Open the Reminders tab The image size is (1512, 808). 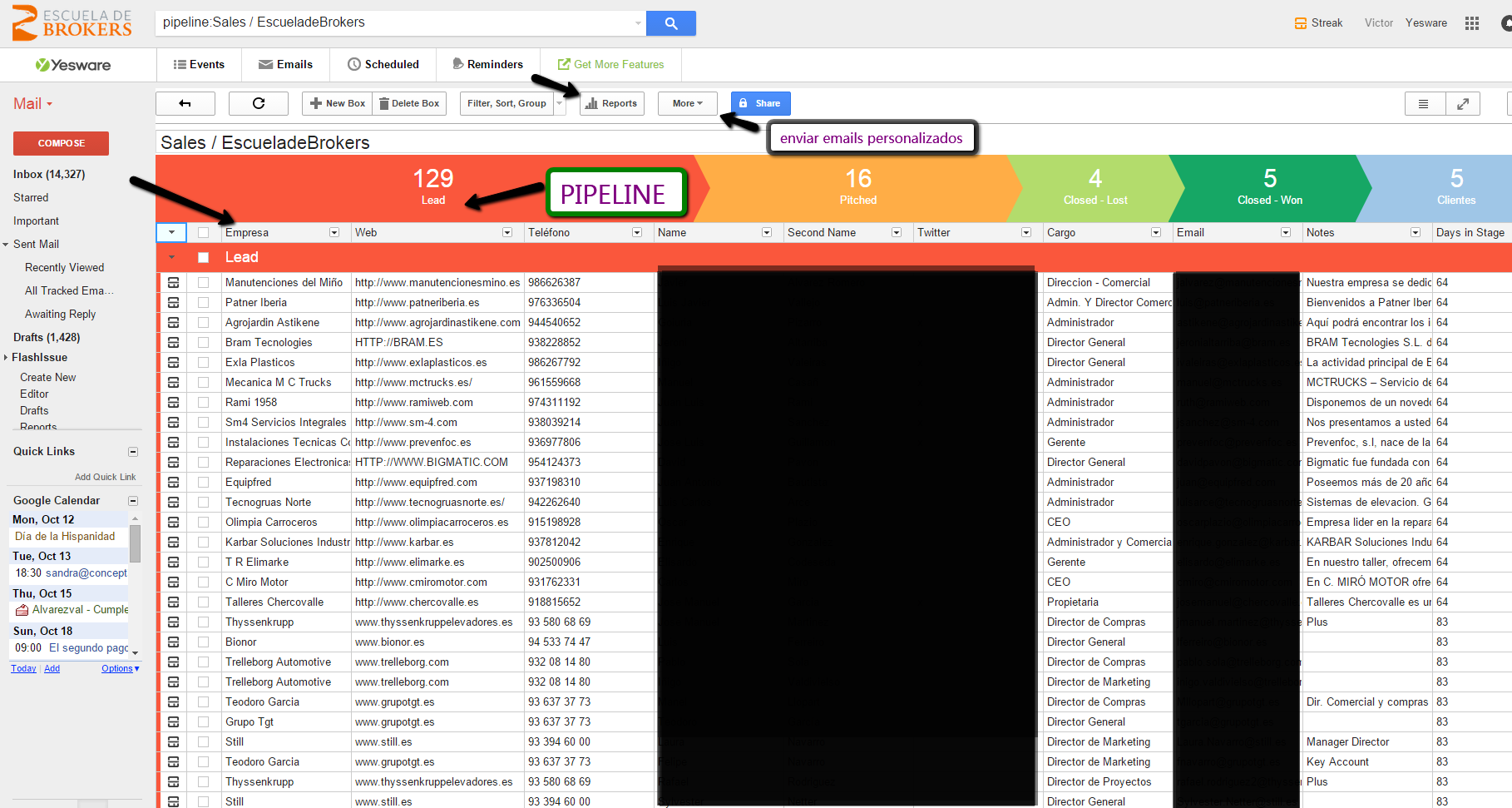click(488, 65)
